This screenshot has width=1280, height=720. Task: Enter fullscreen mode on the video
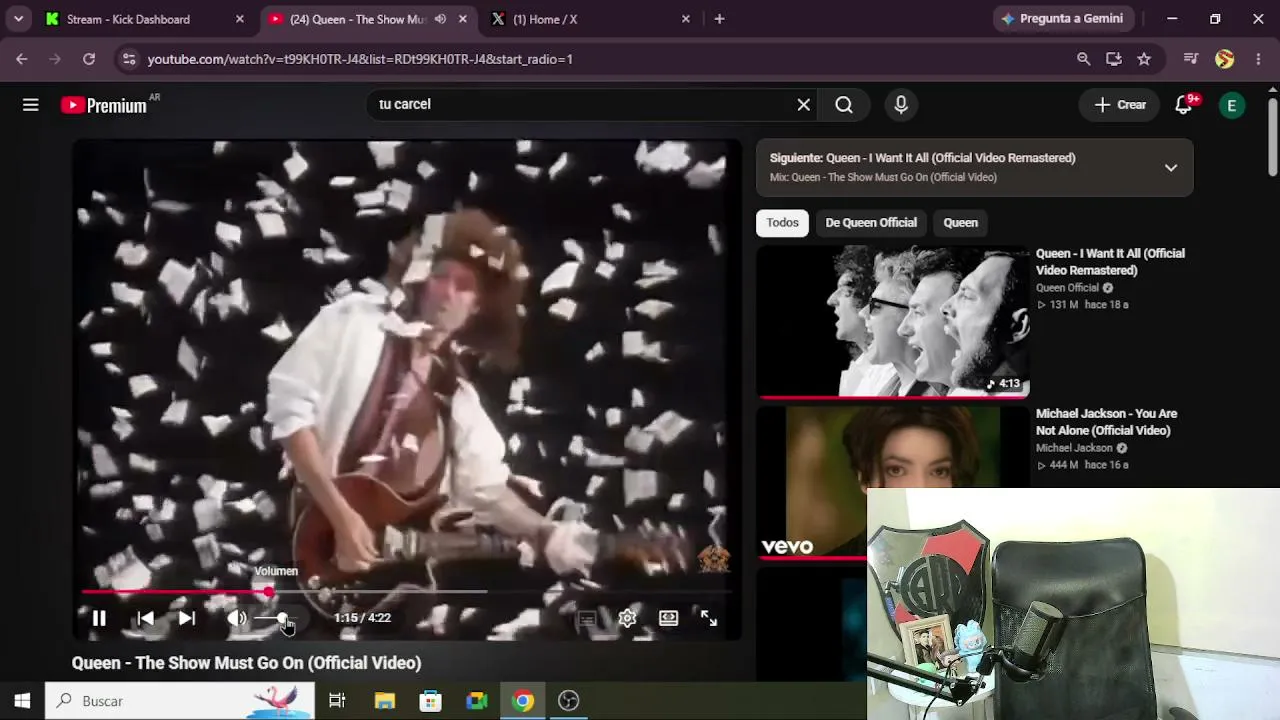click(709, 618)
